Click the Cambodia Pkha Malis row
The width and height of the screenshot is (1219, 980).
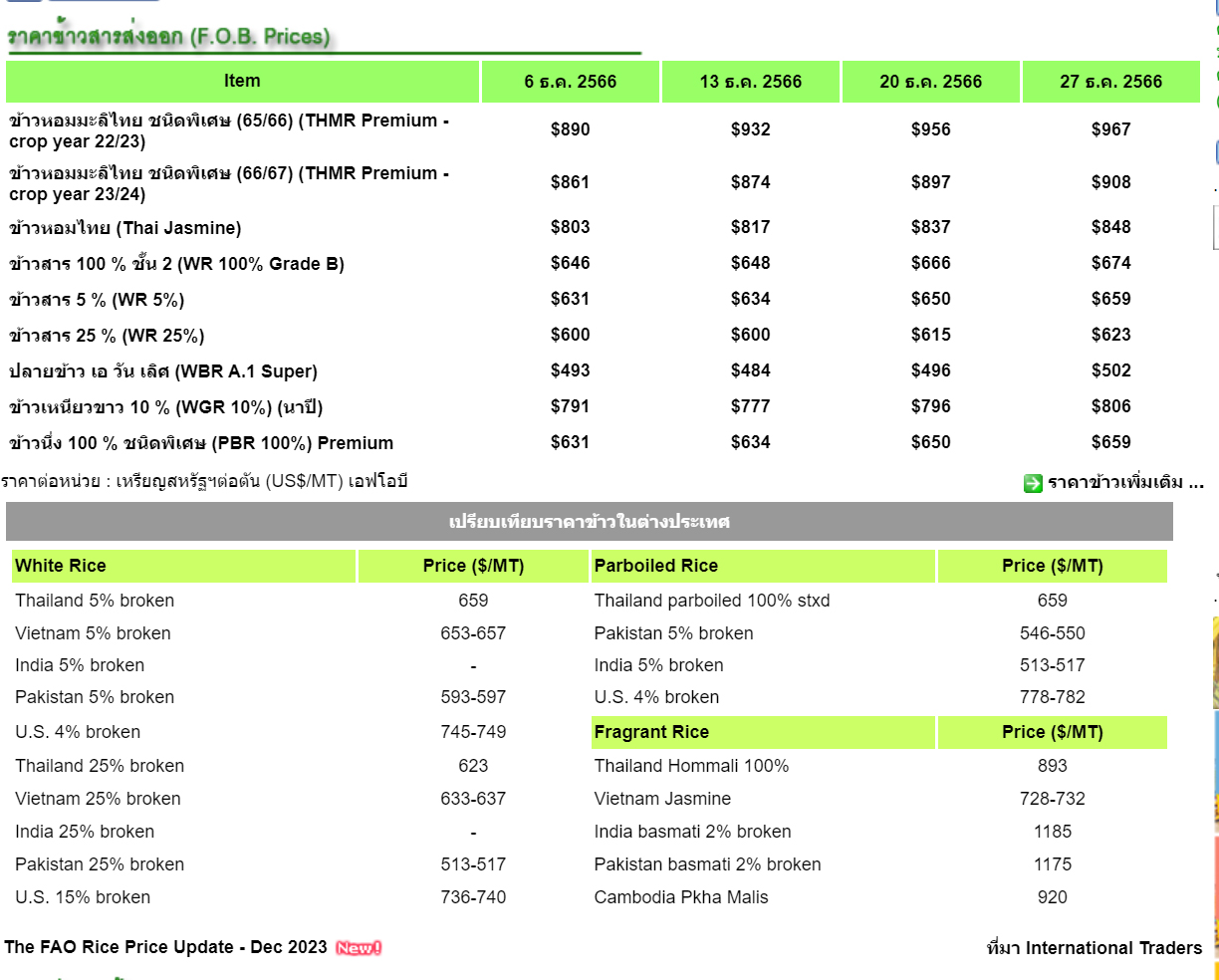point(681,897)
